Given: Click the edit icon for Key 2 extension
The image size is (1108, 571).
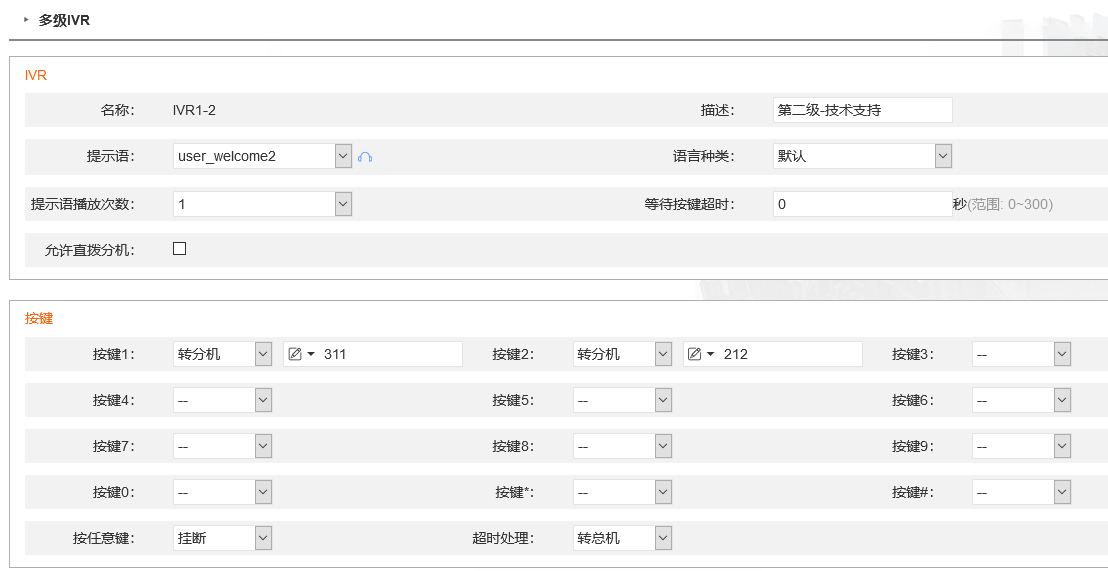Looking at the screenshot, I should [x=695, y=354].
